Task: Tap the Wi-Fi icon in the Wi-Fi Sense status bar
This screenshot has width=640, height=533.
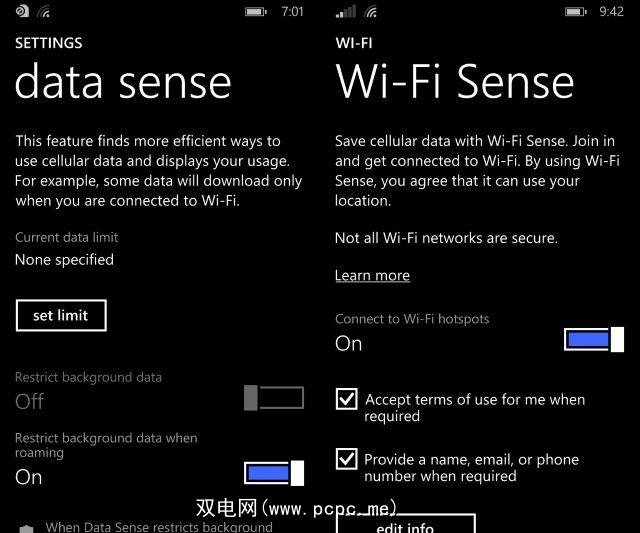Action: pyautogui.click(x=371, y=12)
